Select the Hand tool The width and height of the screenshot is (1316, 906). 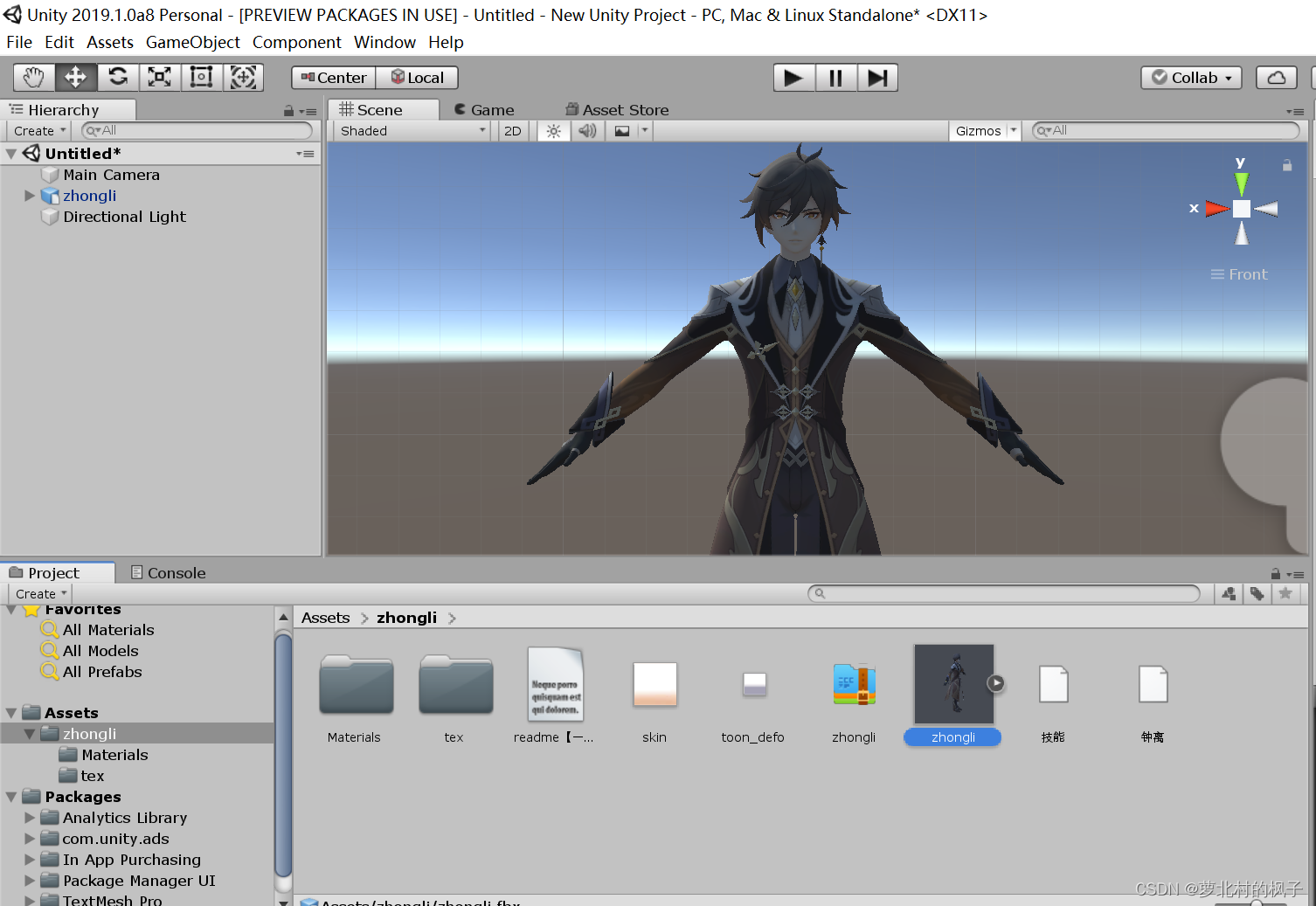33,78
